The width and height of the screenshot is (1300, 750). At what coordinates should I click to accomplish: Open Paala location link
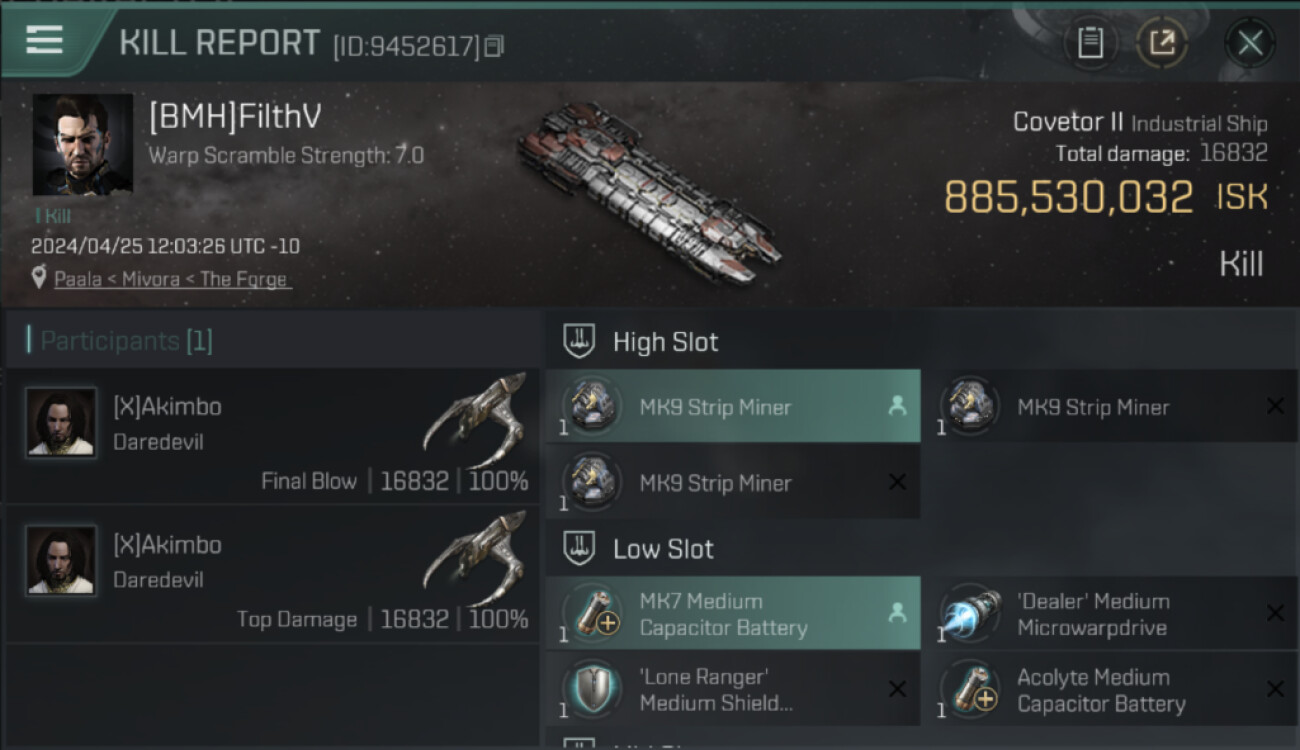click(173, 279)
